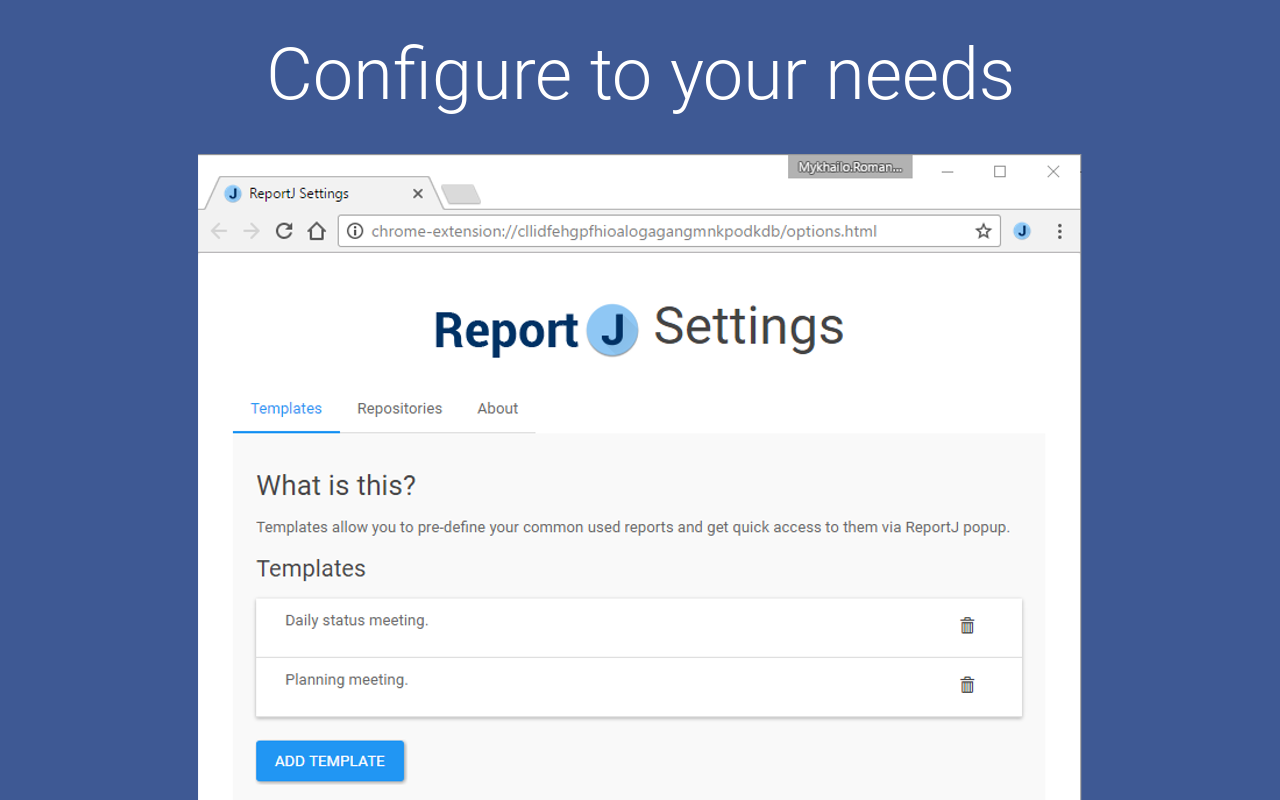Click the address bar URL field
The width and height of the screenshot is (1280, 800).
pyautogui.click(x=669, y=231)
